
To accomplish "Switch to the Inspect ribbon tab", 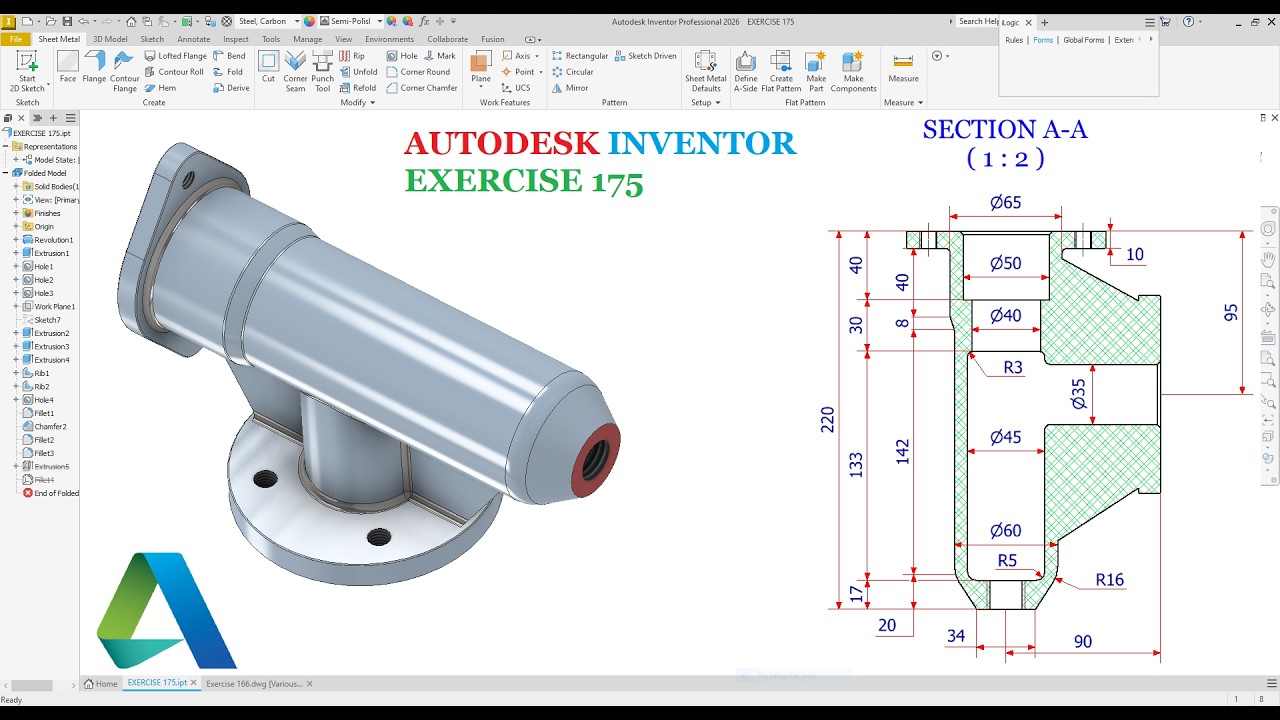I will tap(236, 39).
